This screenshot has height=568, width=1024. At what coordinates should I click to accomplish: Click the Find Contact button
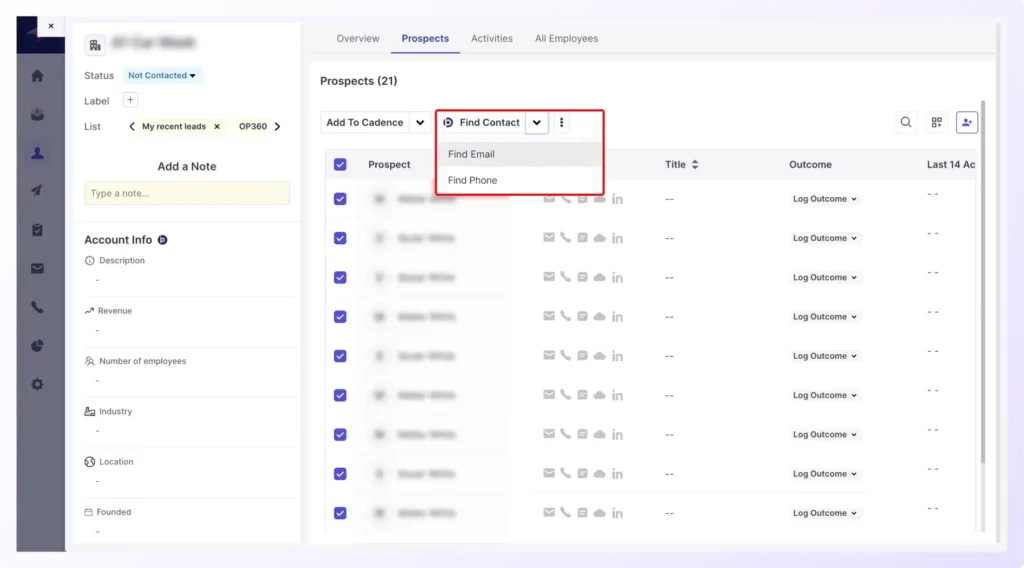click(481, 122)
